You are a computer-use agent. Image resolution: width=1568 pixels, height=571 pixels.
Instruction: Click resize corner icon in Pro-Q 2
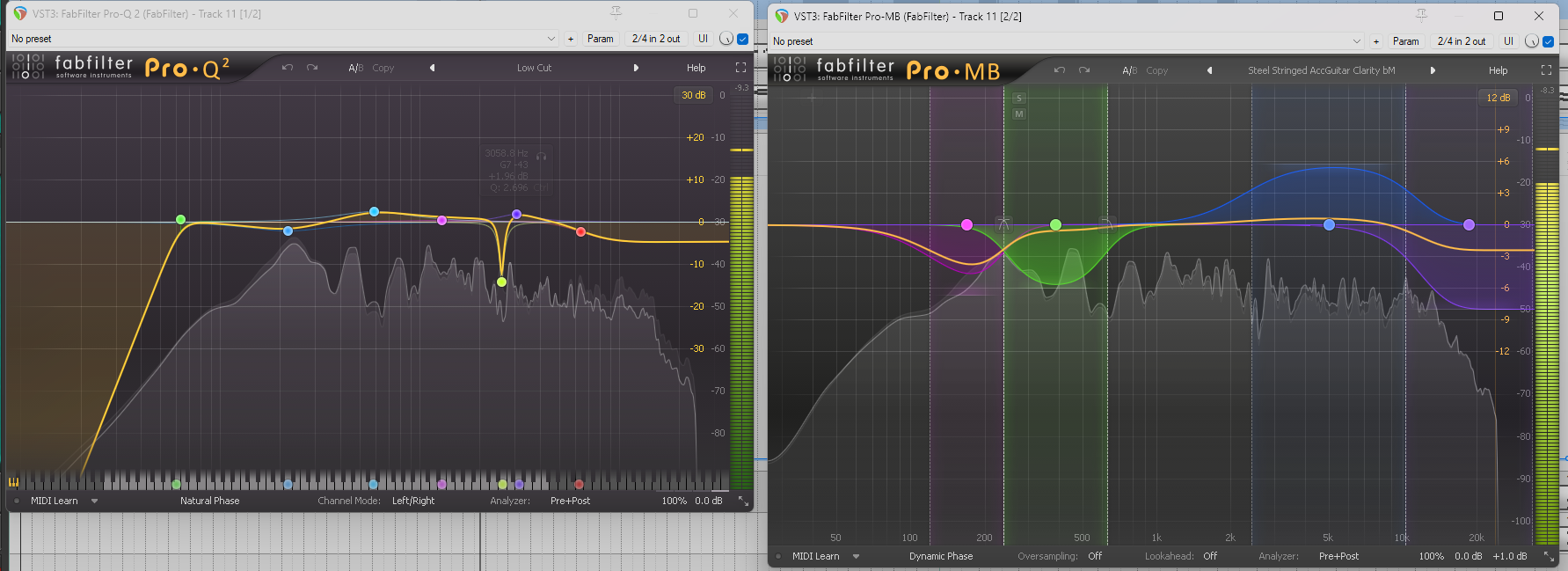coord(743,501)
